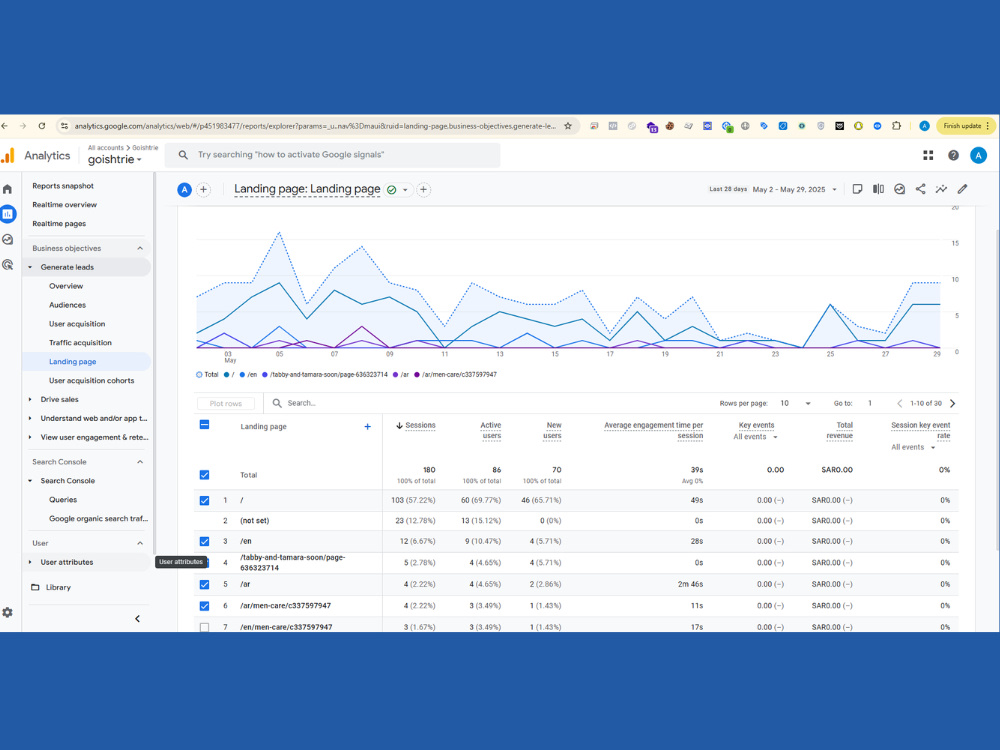This screenshot has height=750, width=1000.
Task: Open the Key events All events dropdown
Action: (x=756, y=437)
